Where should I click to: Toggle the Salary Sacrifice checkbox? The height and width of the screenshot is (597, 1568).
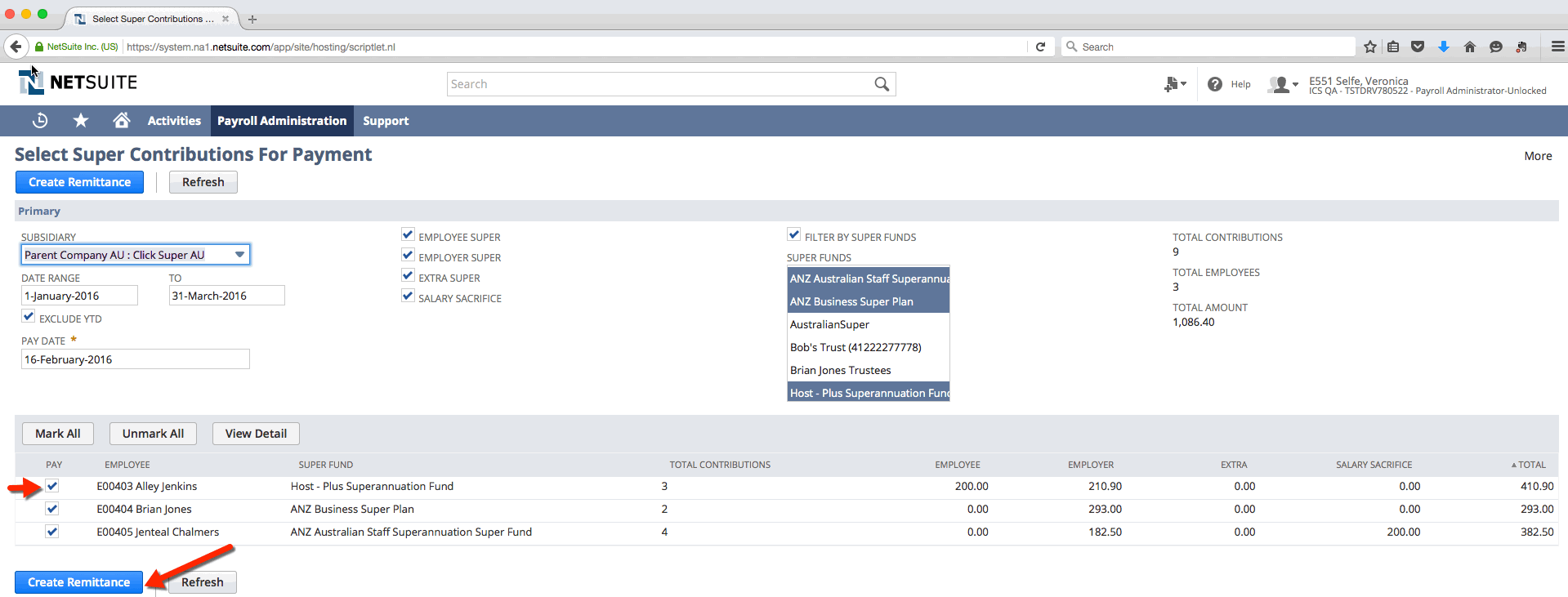[408, 296]
